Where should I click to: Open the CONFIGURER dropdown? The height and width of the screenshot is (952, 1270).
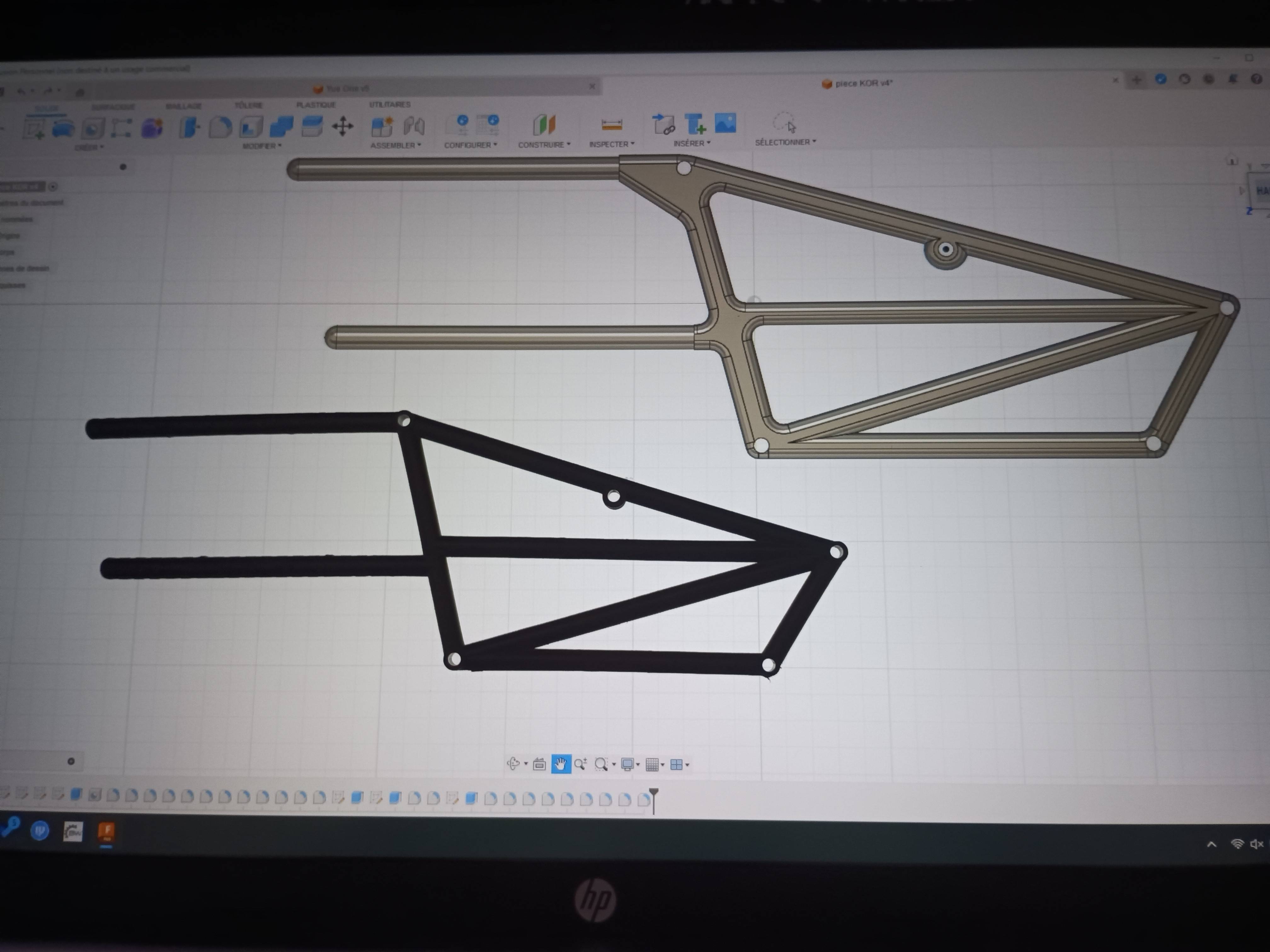pyautogui.click(x=471, y=144)
